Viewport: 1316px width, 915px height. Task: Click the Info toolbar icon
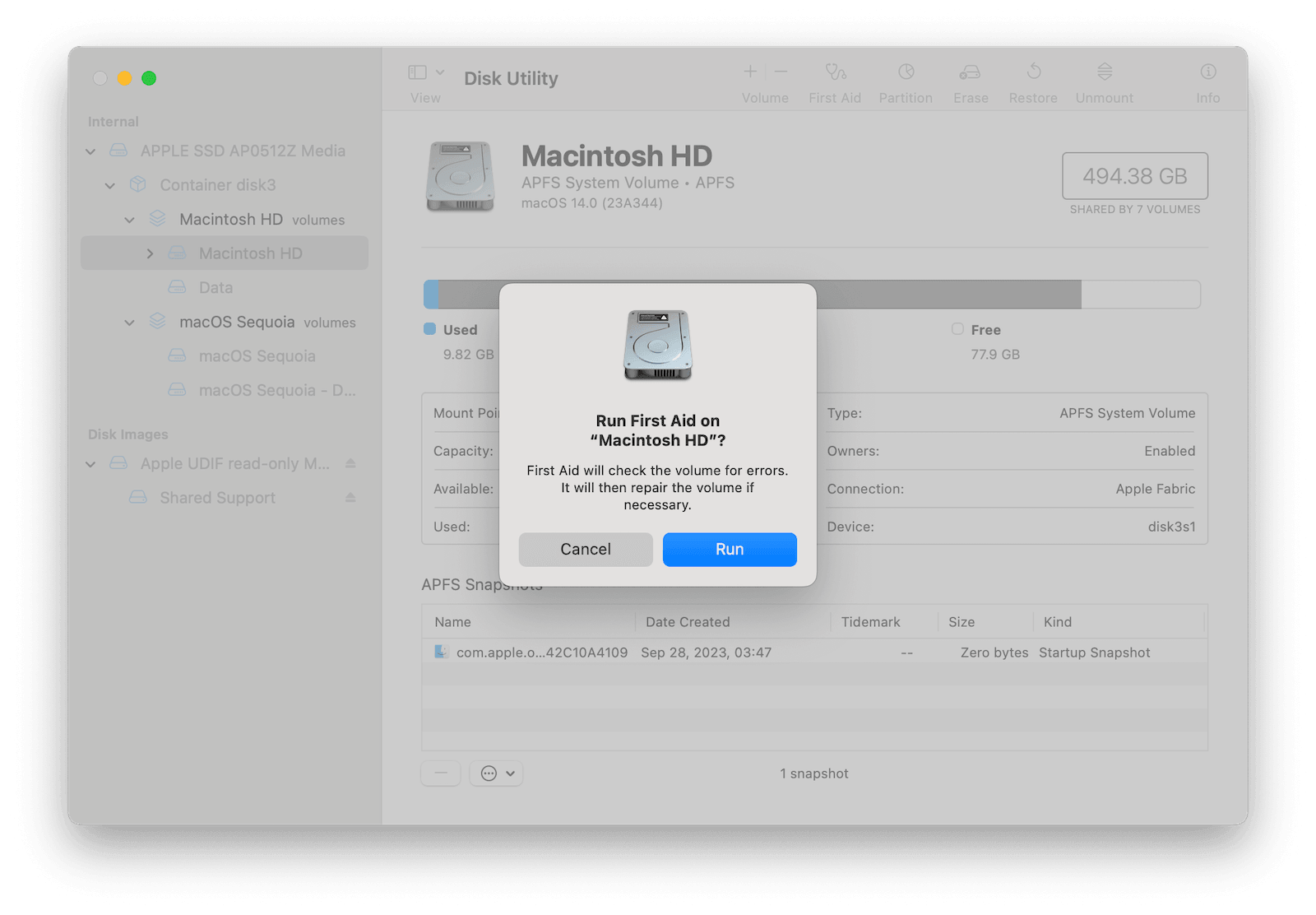[1208, 72]
